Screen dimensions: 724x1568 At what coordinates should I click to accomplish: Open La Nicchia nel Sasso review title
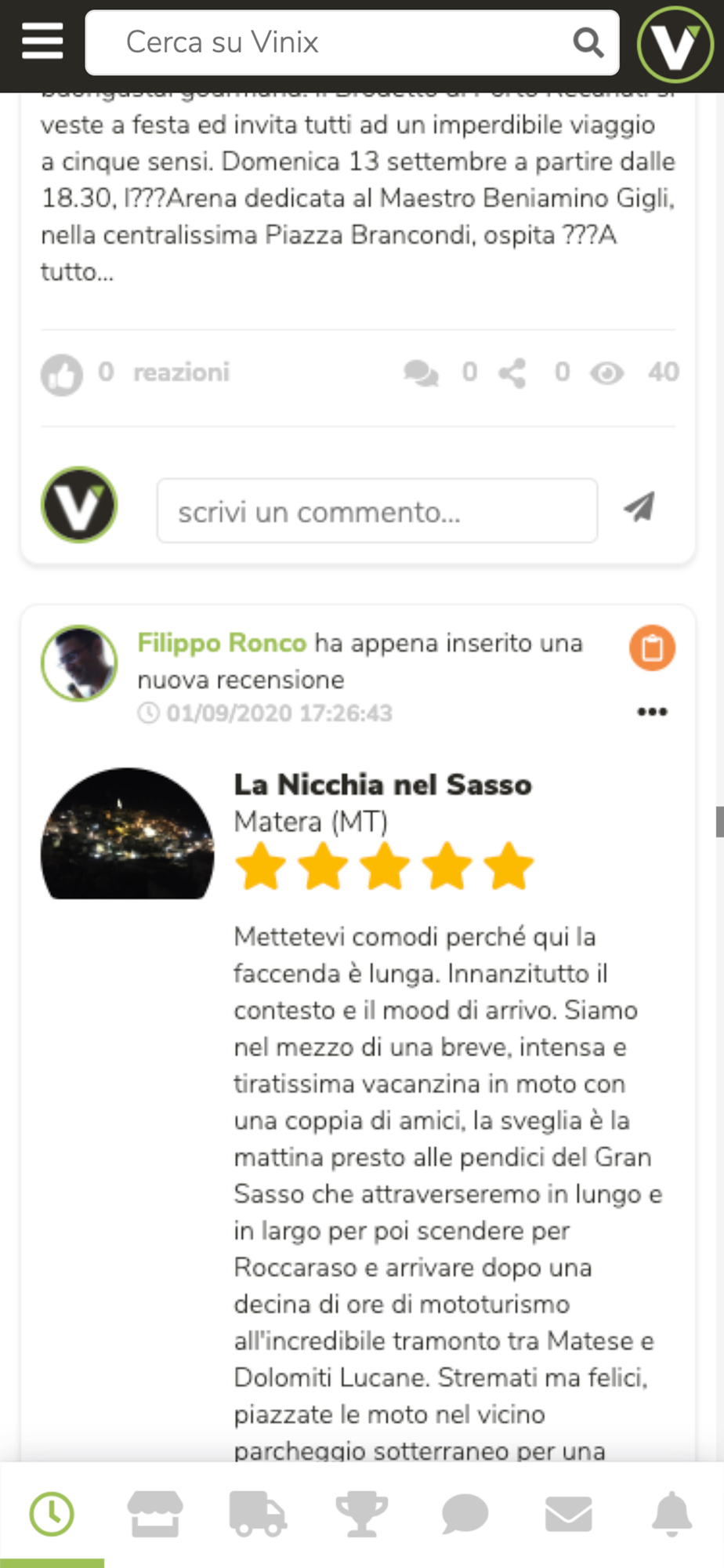click(382, 784)
